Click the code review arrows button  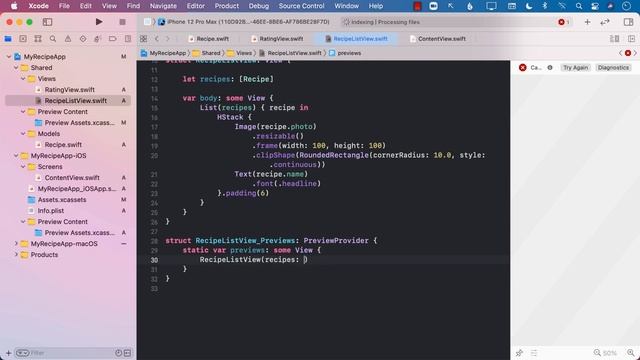point(604,22)
